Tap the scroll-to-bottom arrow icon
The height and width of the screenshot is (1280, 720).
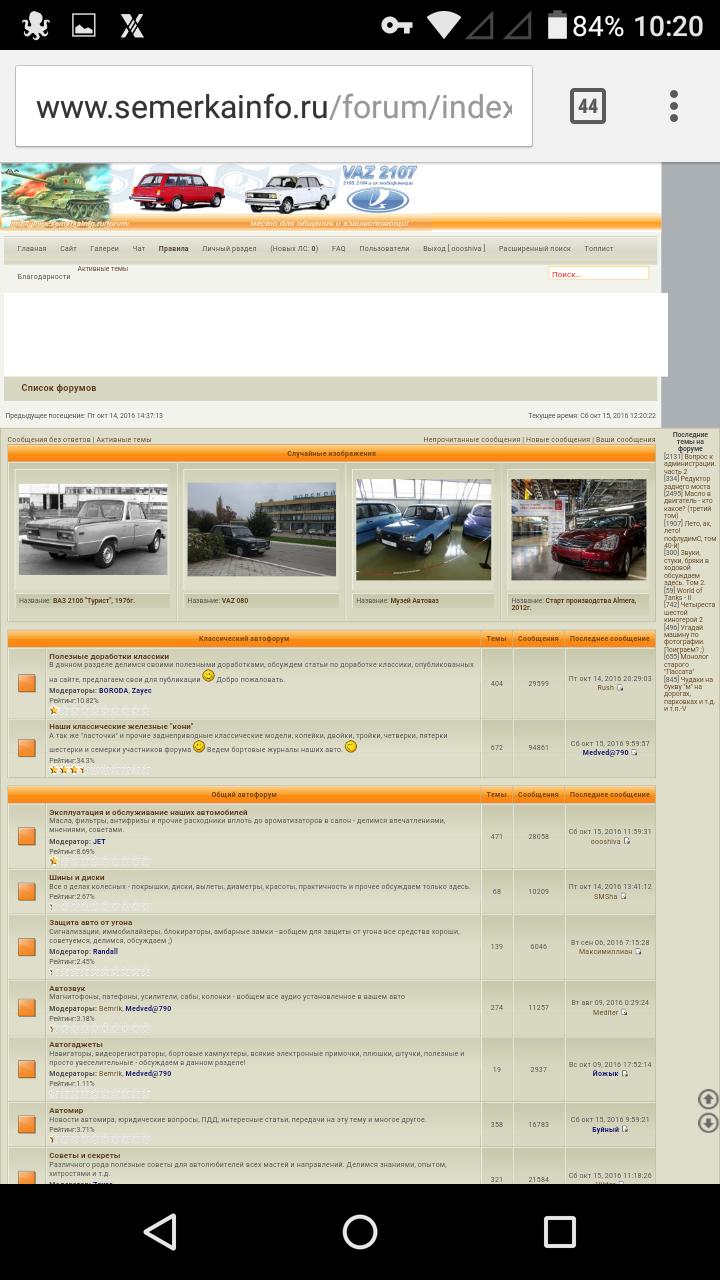tap(708, 1123)
